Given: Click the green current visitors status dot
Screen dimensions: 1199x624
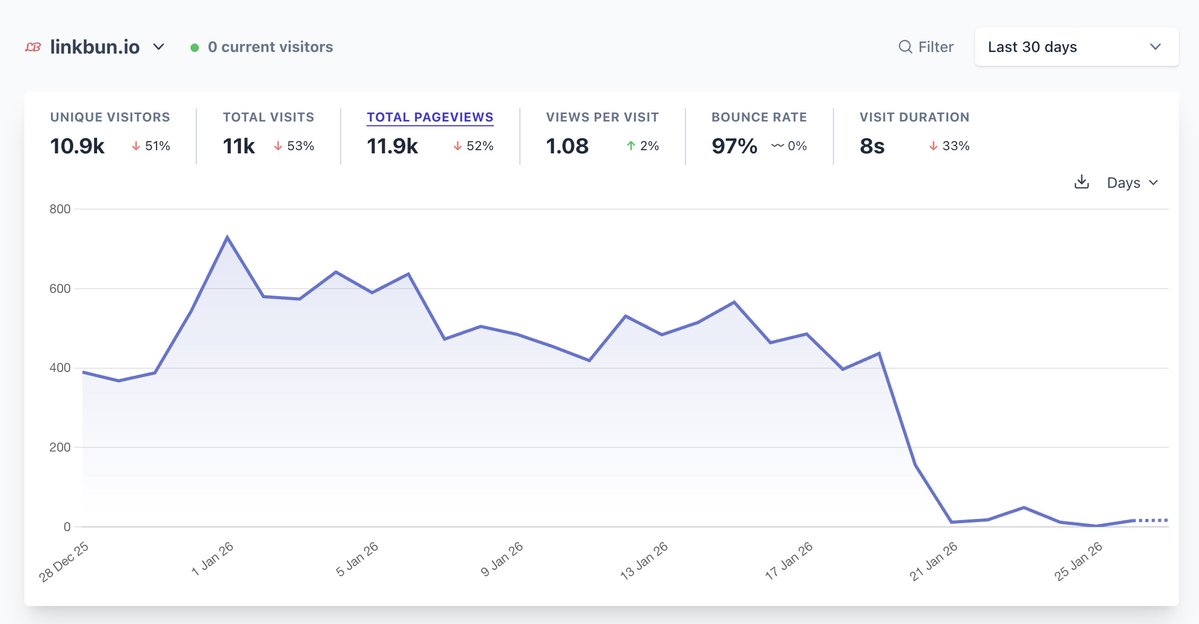Looking at the screenshot, I should [x=194, y=46].
